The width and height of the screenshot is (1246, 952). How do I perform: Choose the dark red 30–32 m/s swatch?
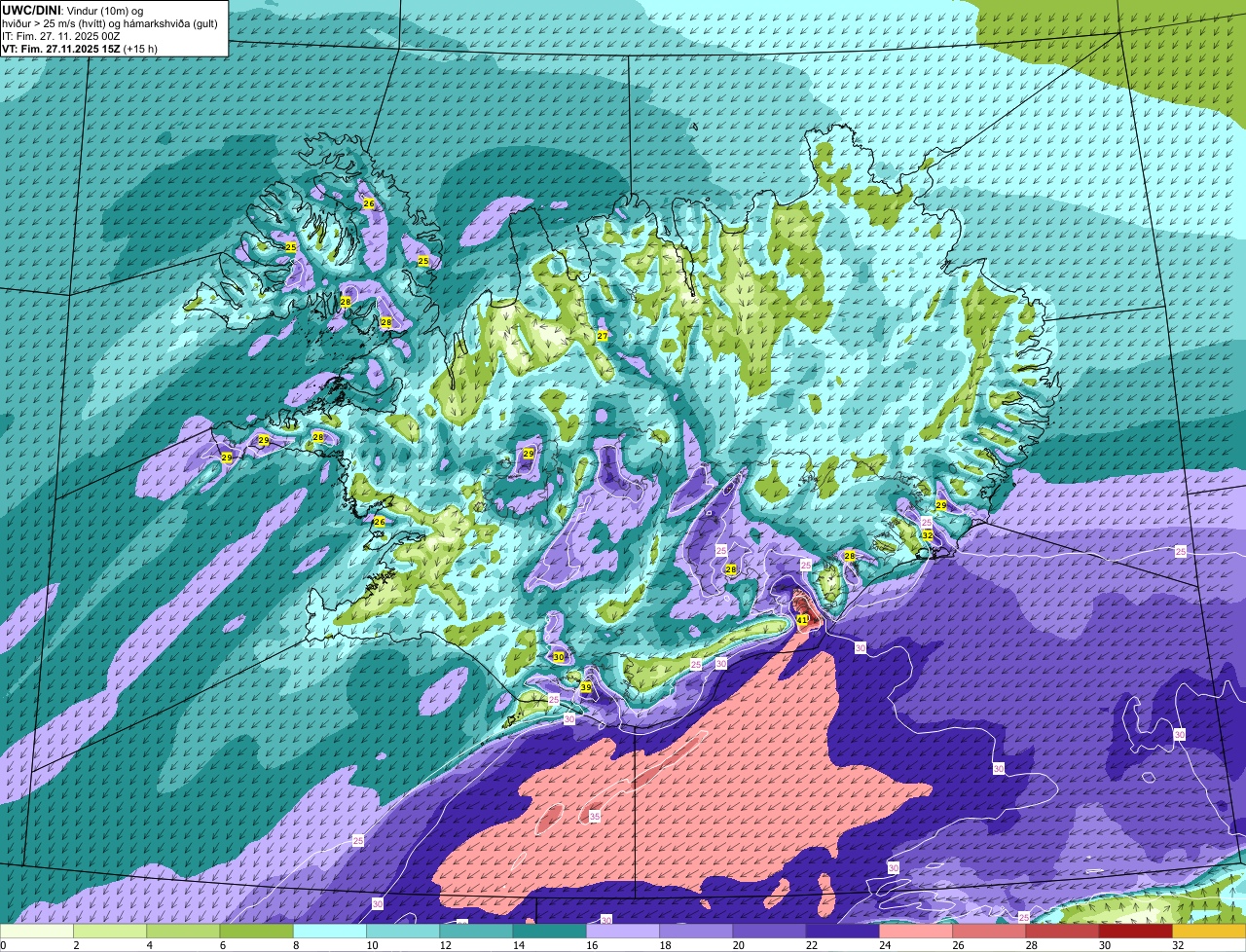[1136, 932]
